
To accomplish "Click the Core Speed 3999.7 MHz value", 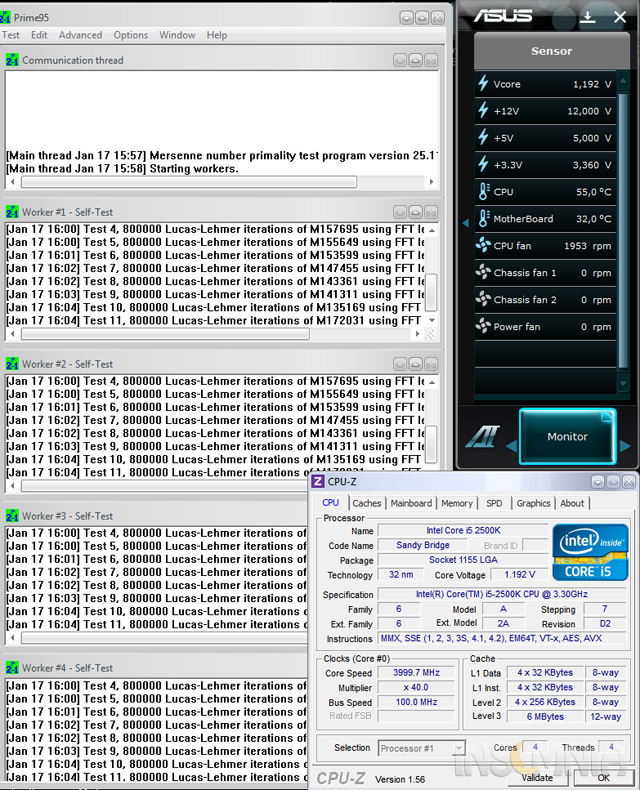I will coord(416,673).
